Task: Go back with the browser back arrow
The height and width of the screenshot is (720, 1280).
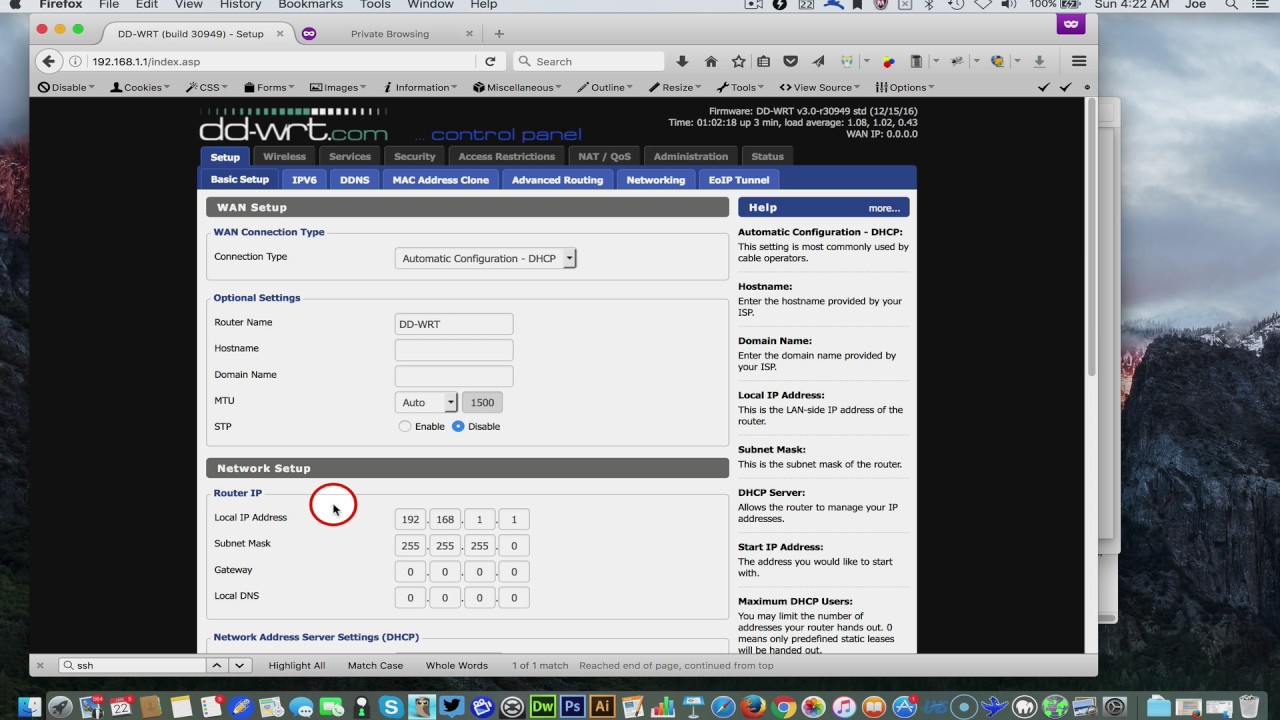Action: click(49, 61)
